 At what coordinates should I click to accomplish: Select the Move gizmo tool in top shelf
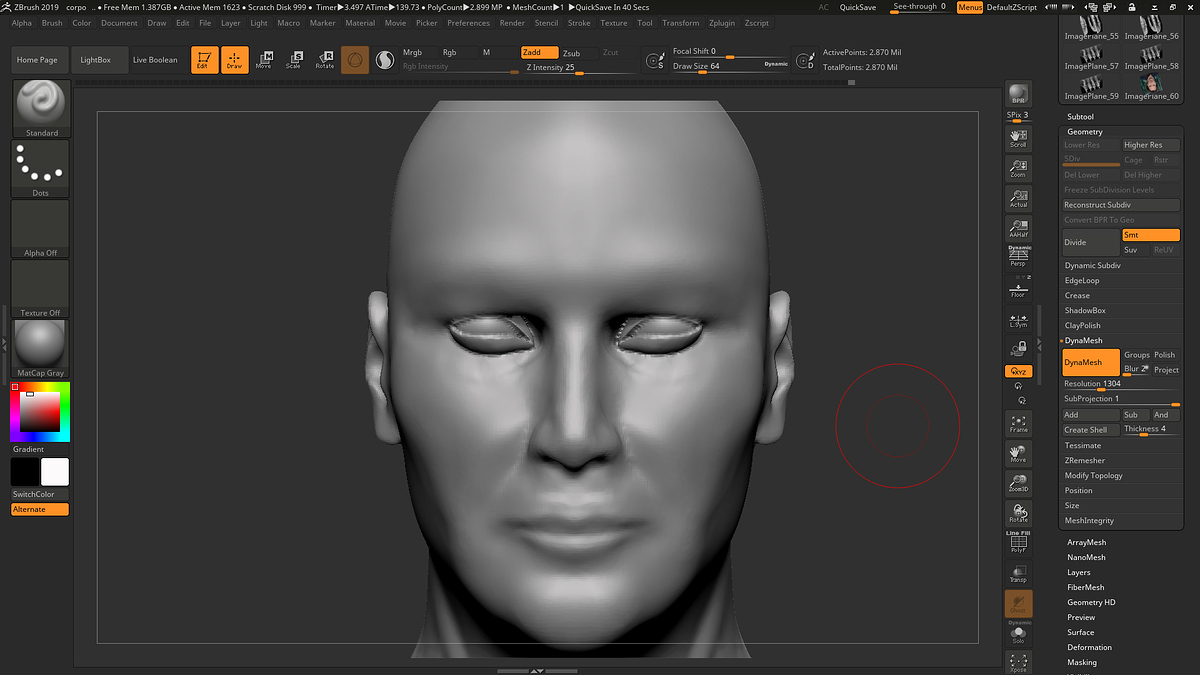pyautogui.click(x=264, y=60)
